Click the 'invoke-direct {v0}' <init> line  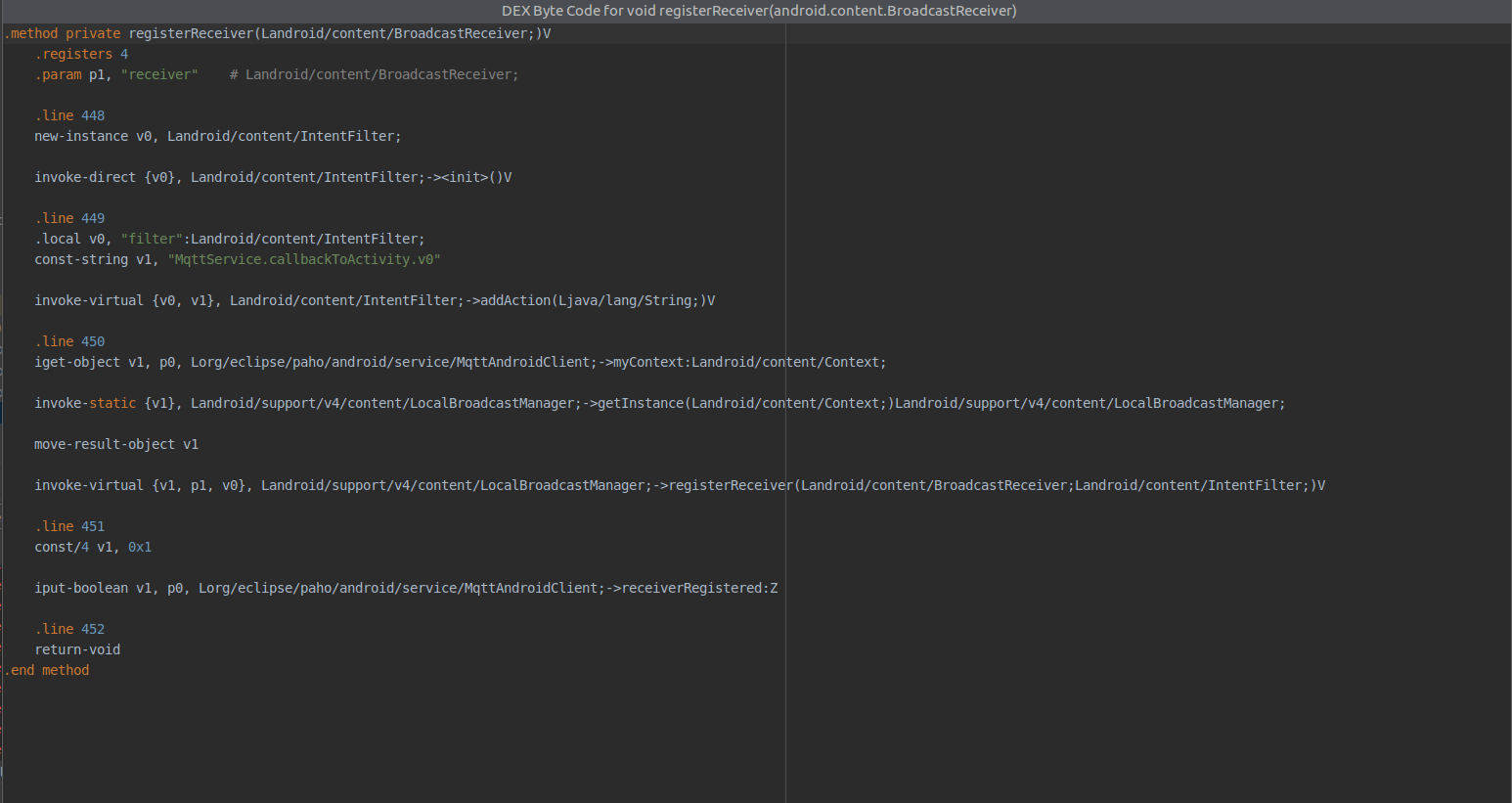pos(273,177)
